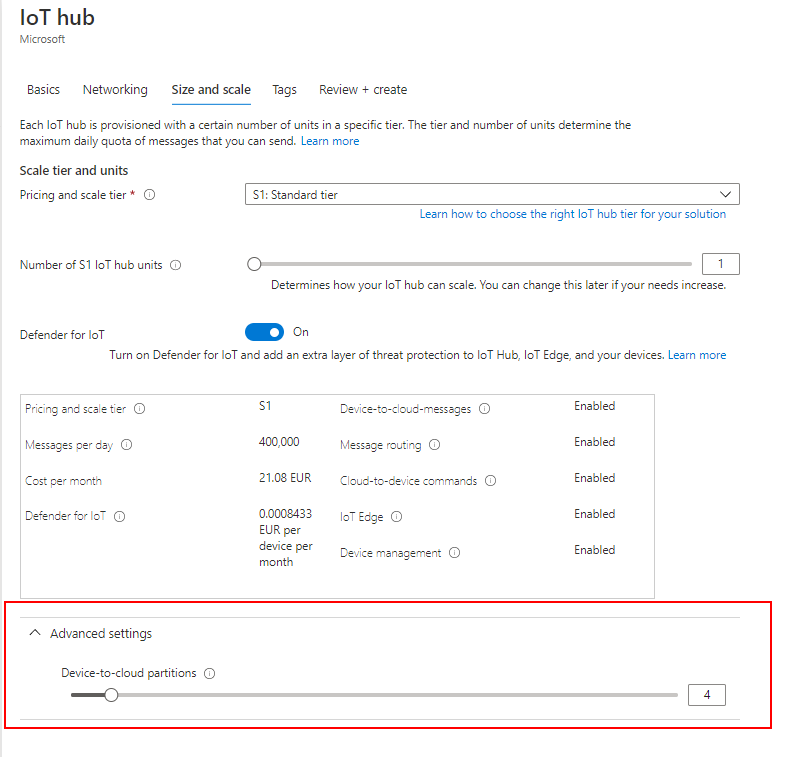Follow the Learn more link about daily quotas
Screen dimensions: 800x757
(330, 140)
